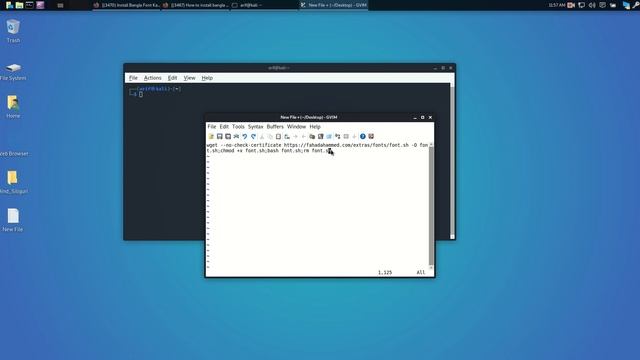Click the clock in the top panel

[x=557, y=5]
